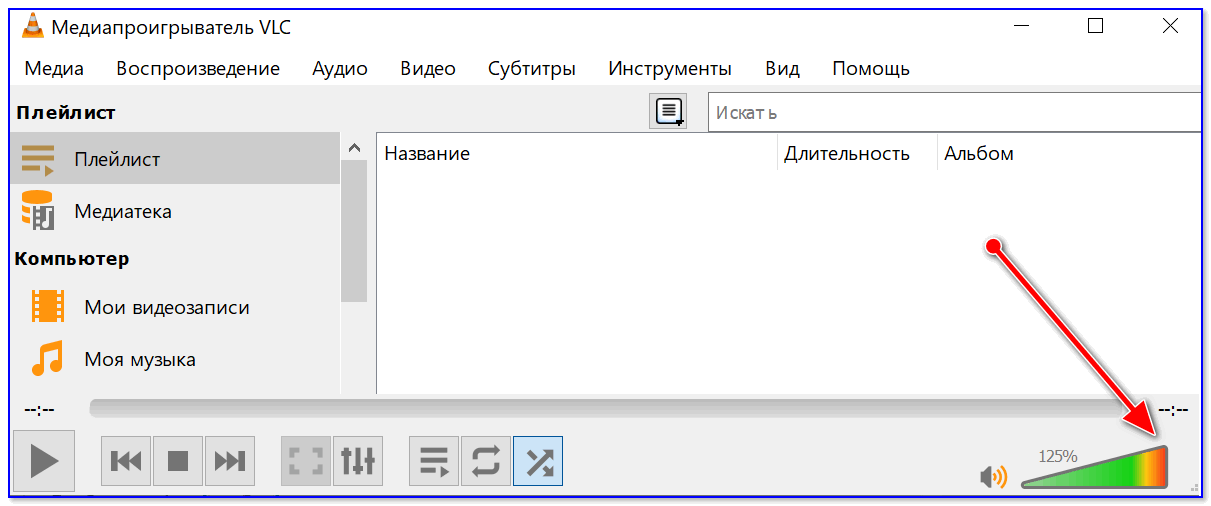1211x506 pixels.
Task: Focus the Искать search field
Action: click(x=955, y=112)
